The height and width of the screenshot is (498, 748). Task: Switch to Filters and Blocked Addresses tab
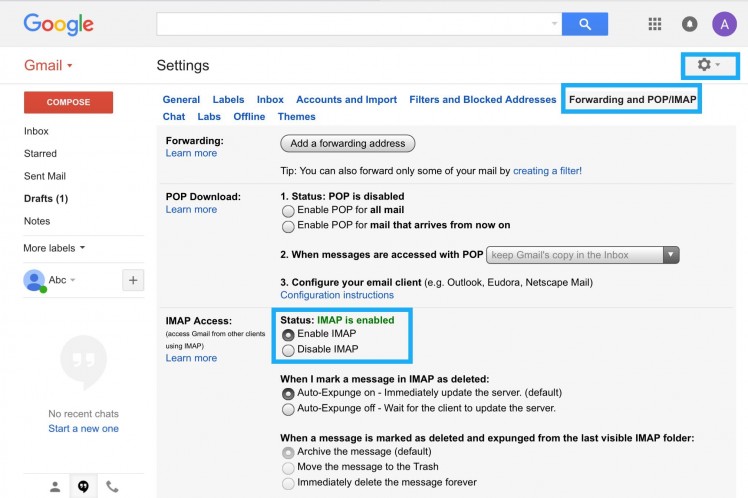(482, 100)
